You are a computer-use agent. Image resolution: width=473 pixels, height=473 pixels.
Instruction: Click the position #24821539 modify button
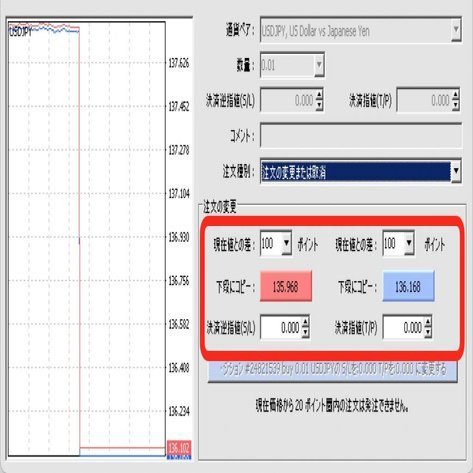(332, 370)
